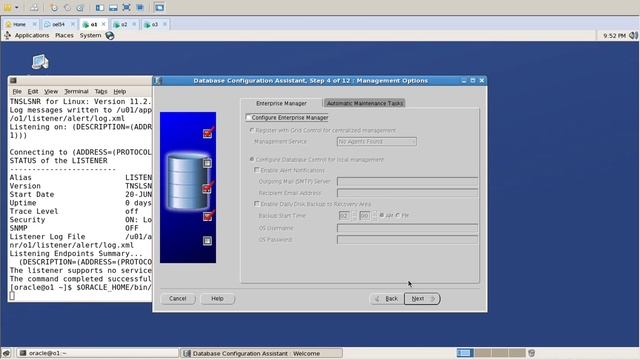Click the show desktop icon in bottom panel
This screenshot has width=640, height=360.
(7, 353)
